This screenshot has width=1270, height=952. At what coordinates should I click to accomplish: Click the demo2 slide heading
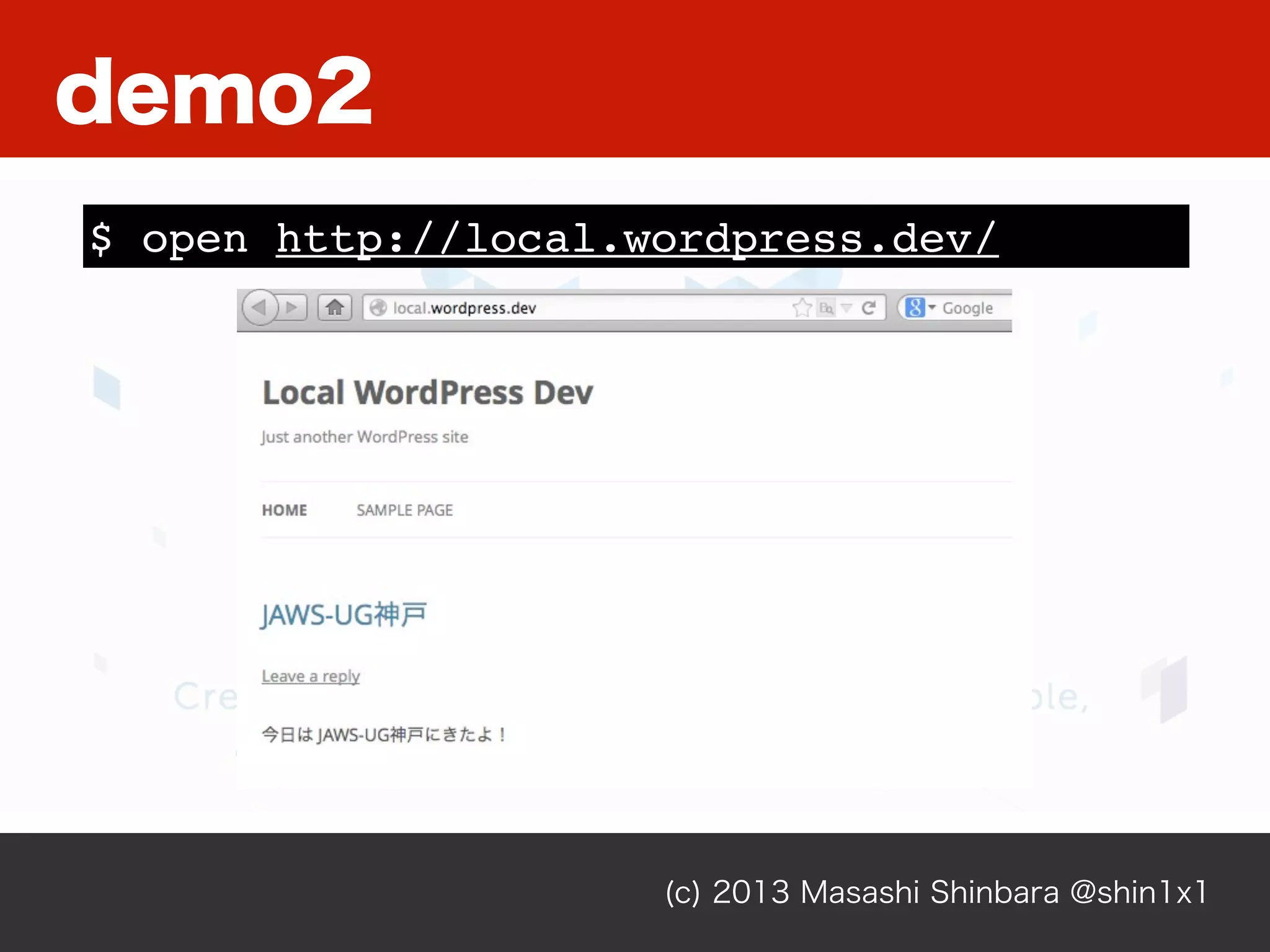pos(215,91)
